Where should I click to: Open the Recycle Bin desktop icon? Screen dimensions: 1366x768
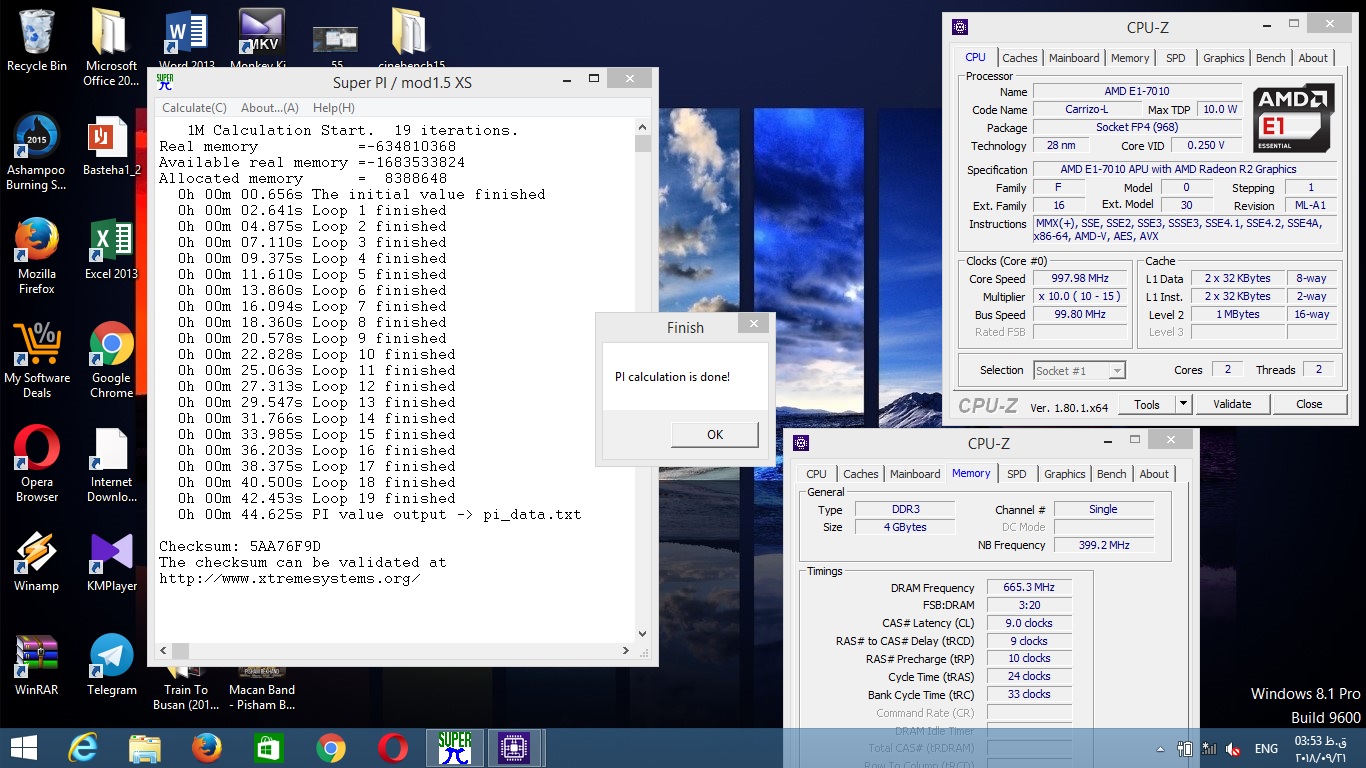(x=37, y=40)
